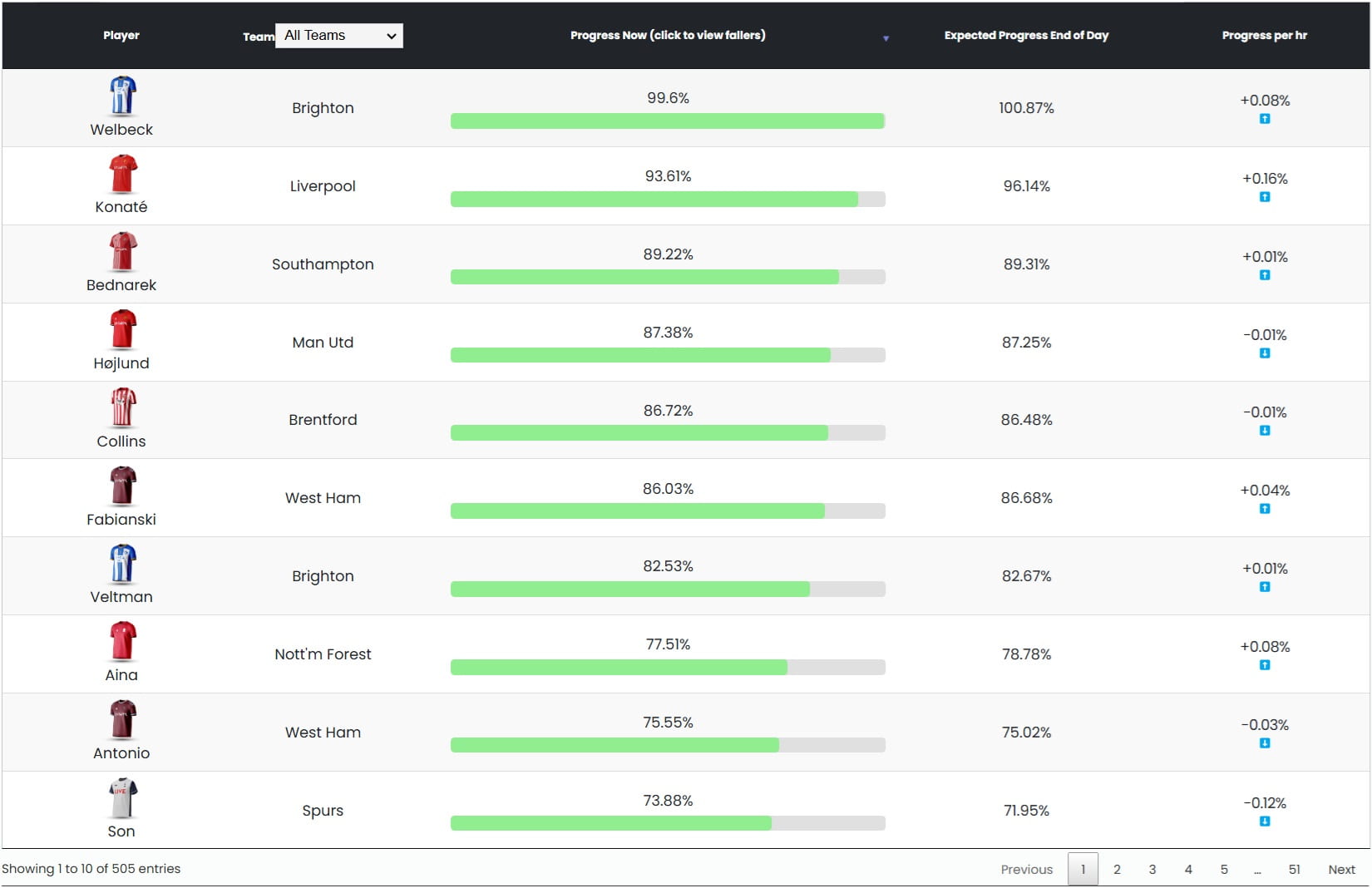1372x888 pixels.
Task: Select Konaté's Liverpool shirt icon
Action: 121,172
